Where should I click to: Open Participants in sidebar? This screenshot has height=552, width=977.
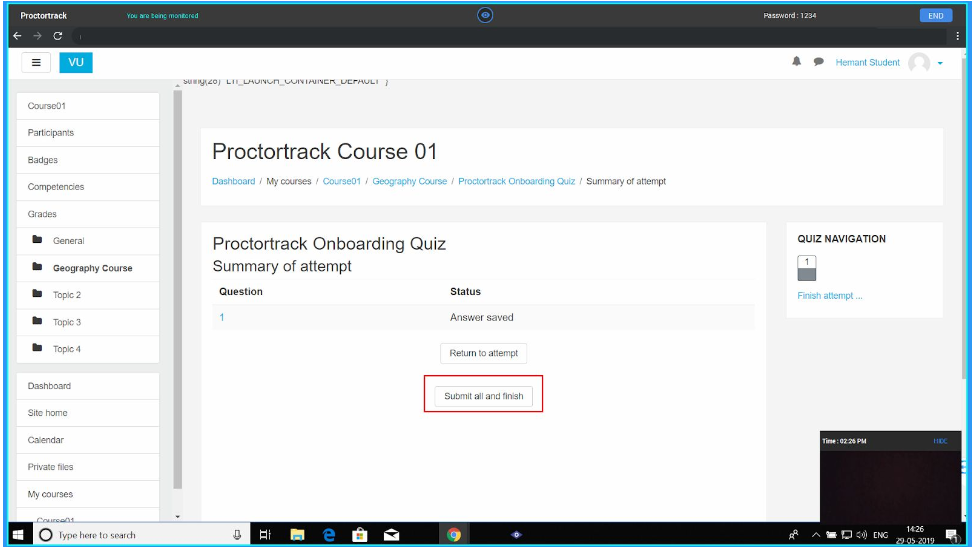[x=88, y=133]
